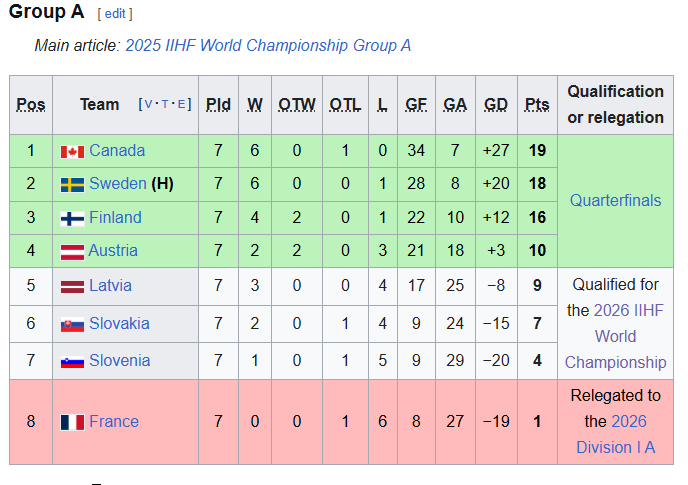The height and width of the screenshot is (485, 688).
Task: Click the Finland flag icon
Action: [72, 218]
